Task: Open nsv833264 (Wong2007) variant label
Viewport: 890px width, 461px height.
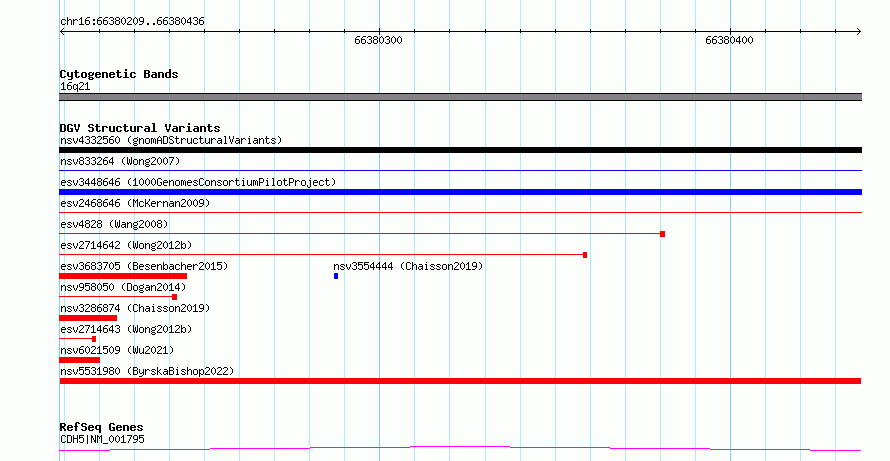Action: click(x=120, y=161)
